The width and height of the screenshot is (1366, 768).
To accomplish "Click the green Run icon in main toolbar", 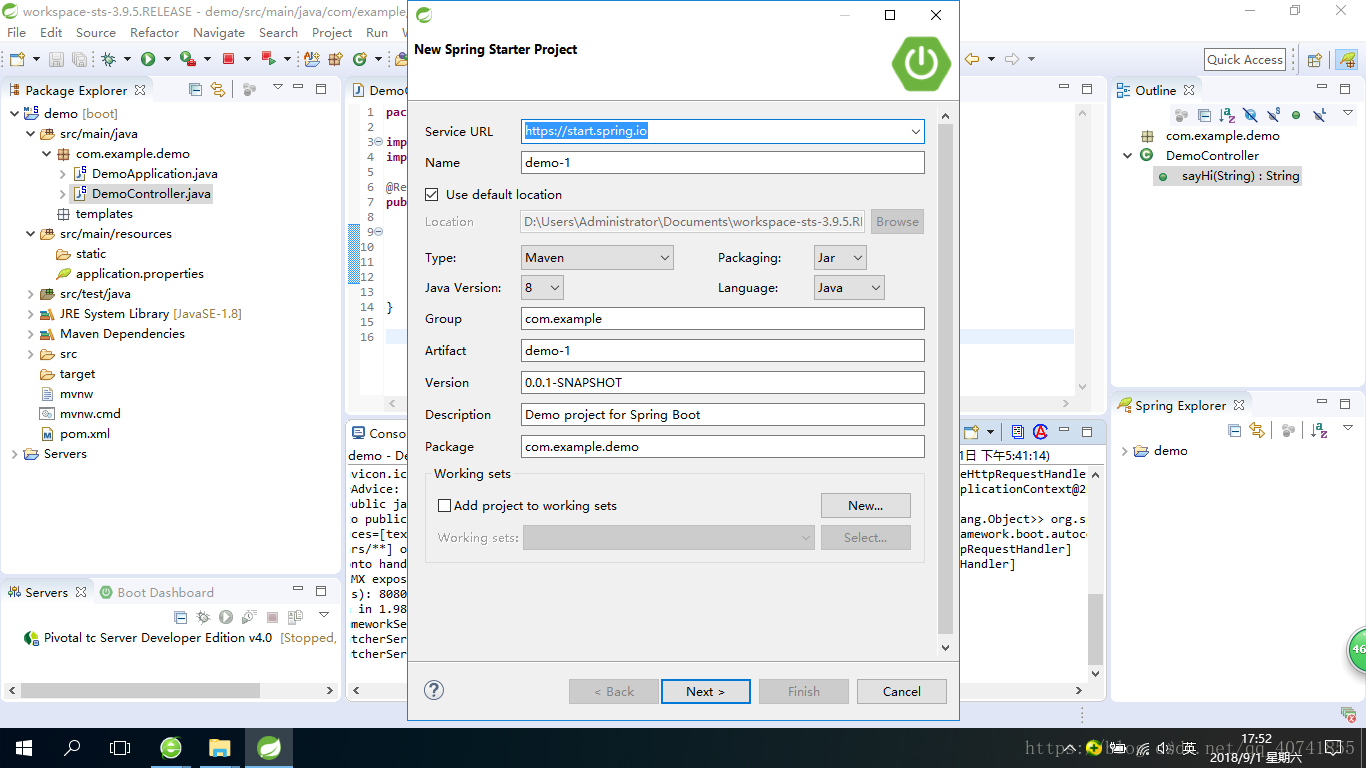I will pyautogui.click(x=148, y=59).
